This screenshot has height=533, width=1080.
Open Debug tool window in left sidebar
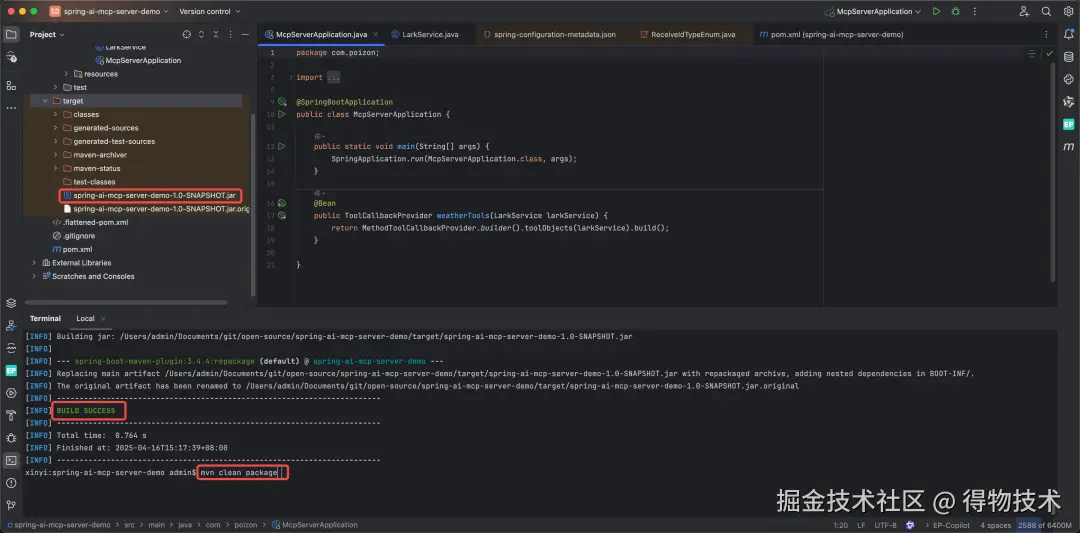11,438
